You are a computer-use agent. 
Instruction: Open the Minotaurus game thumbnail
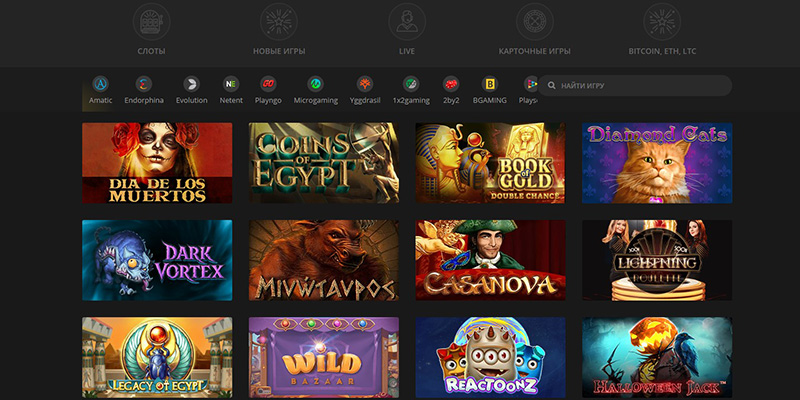324,260
